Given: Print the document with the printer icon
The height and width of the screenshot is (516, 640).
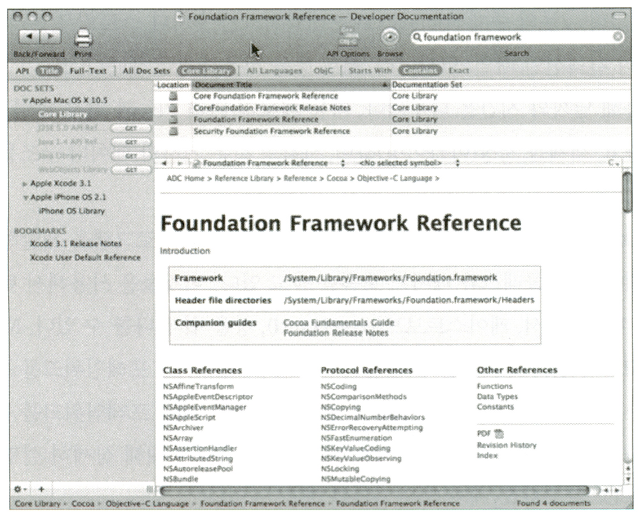Looking at the screenshot, I should tap(83, 38).
